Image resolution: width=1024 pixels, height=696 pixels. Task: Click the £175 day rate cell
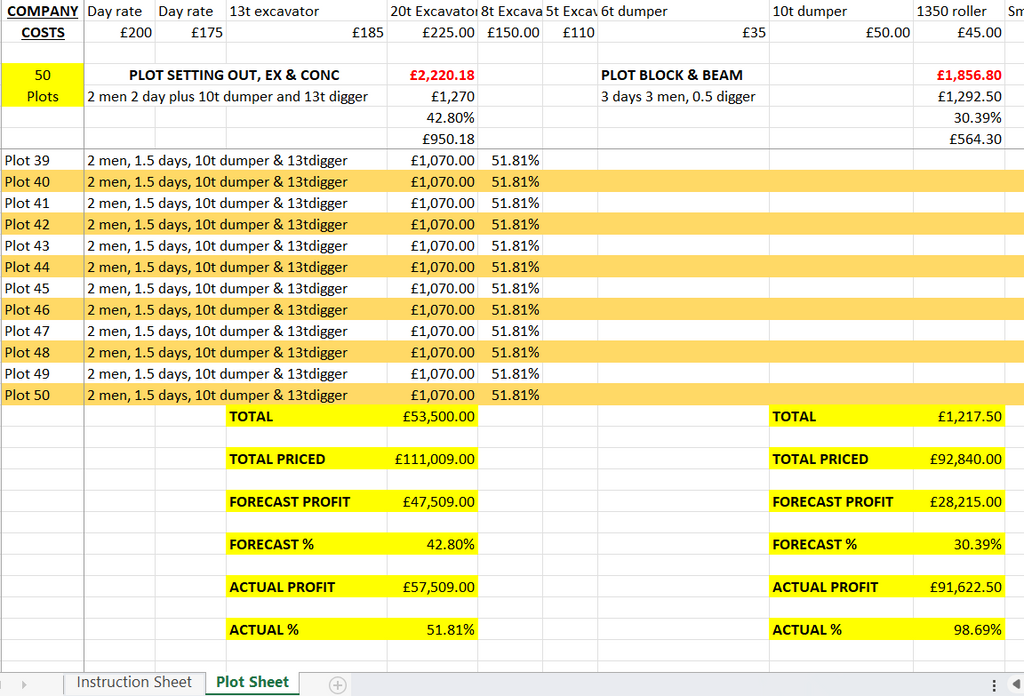tap(191, 33)
